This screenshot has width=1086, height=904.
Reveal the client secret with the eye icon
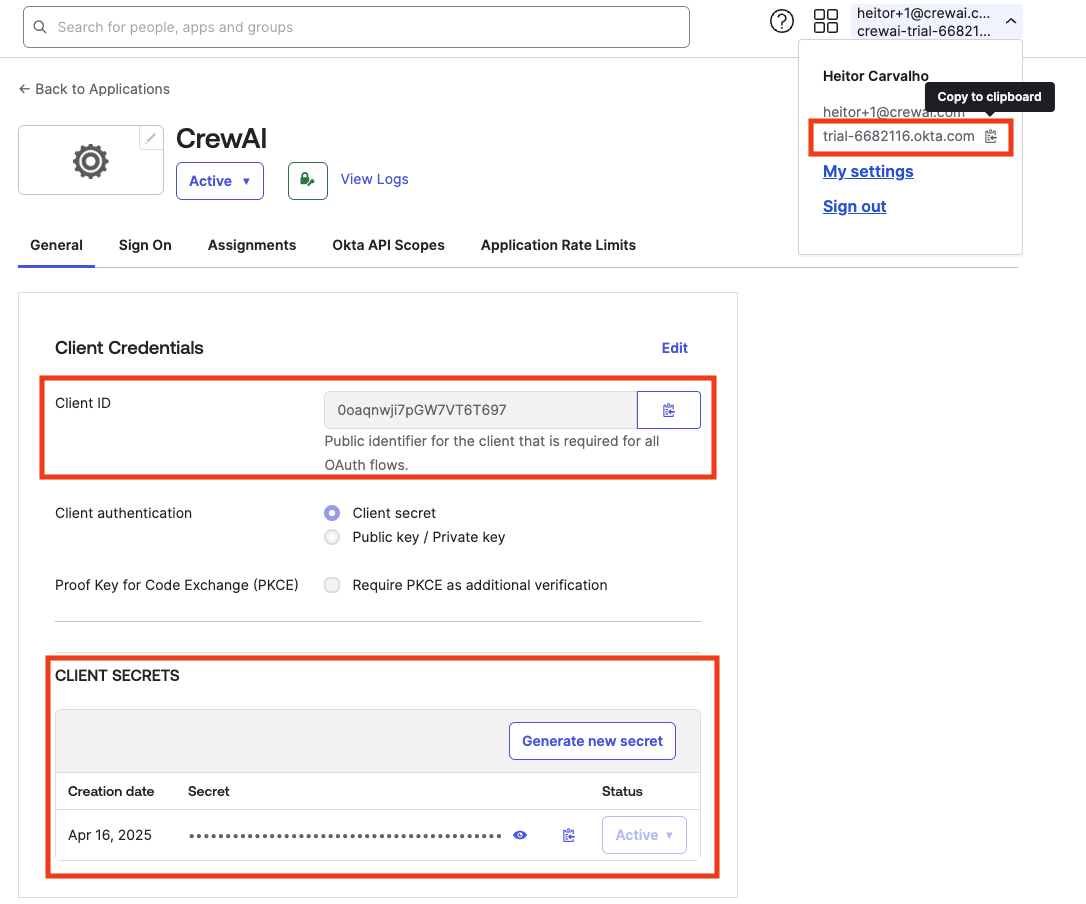(519, 835)
